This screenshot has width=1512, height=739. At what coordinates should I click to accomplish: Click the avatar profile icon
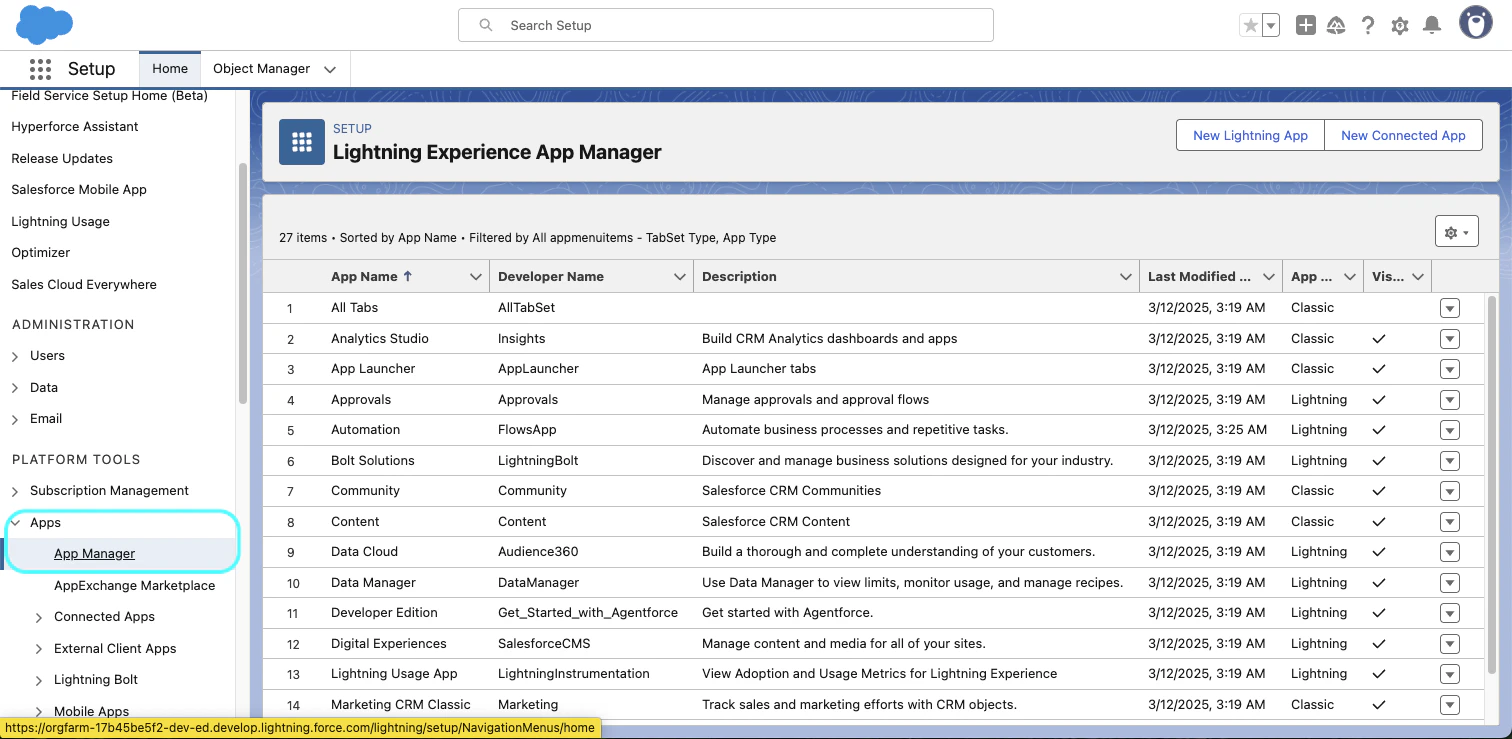click(1476, 22)
